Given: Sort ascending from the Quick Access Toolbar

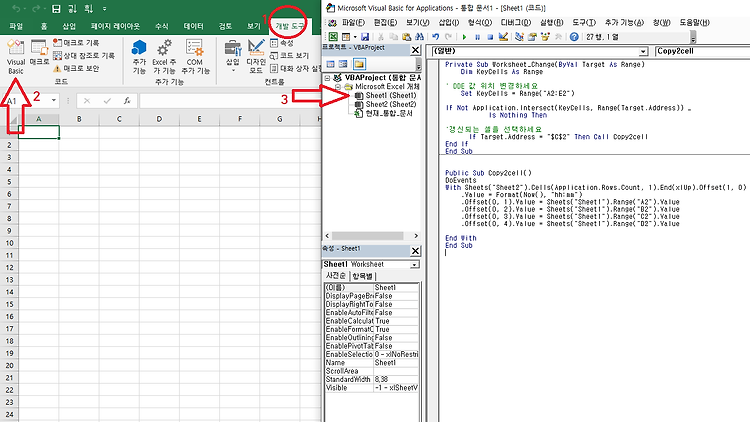Looking at the screenshot, I should [72, 9].
